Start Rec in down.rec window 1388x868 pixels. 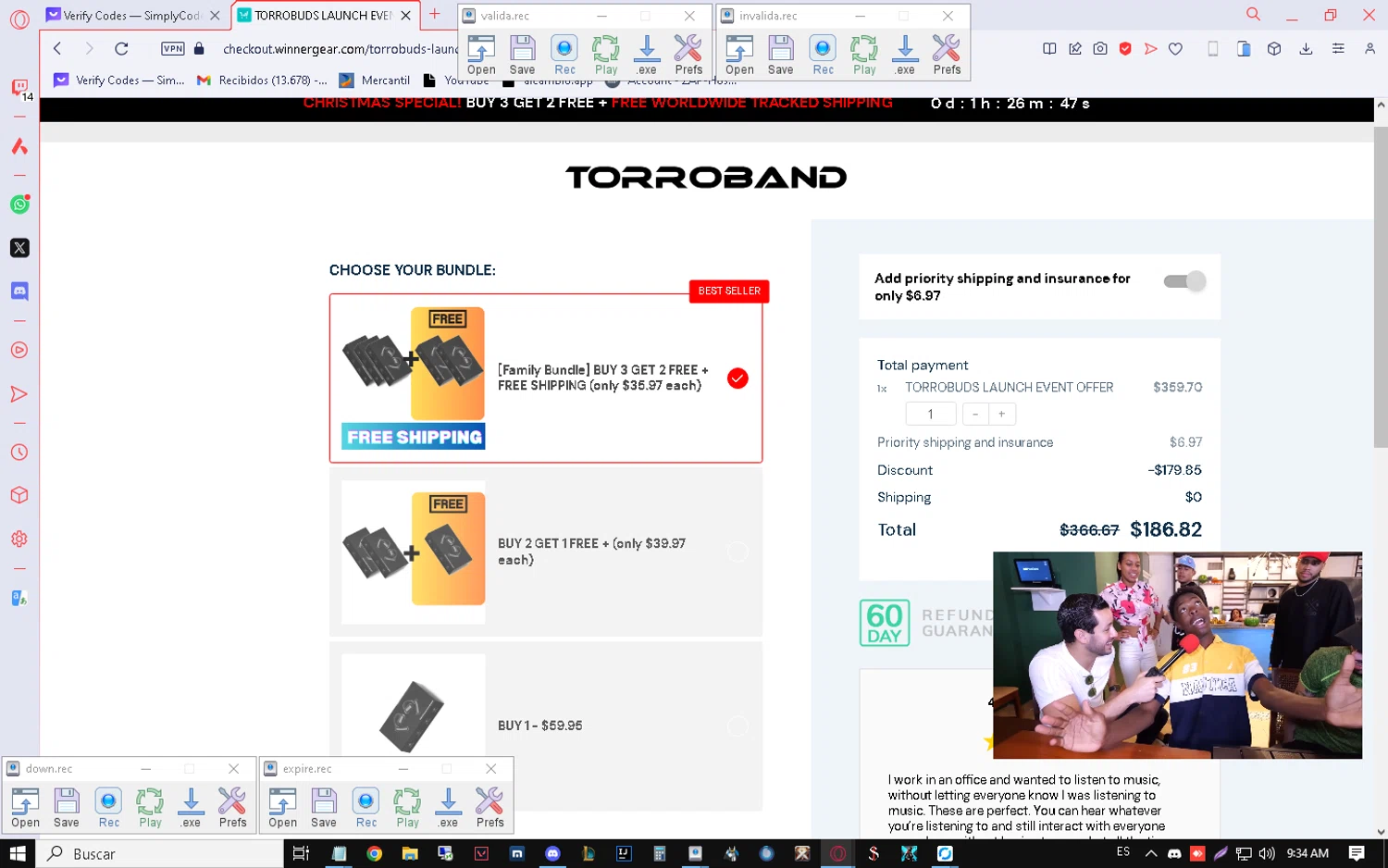pos(108,808)
